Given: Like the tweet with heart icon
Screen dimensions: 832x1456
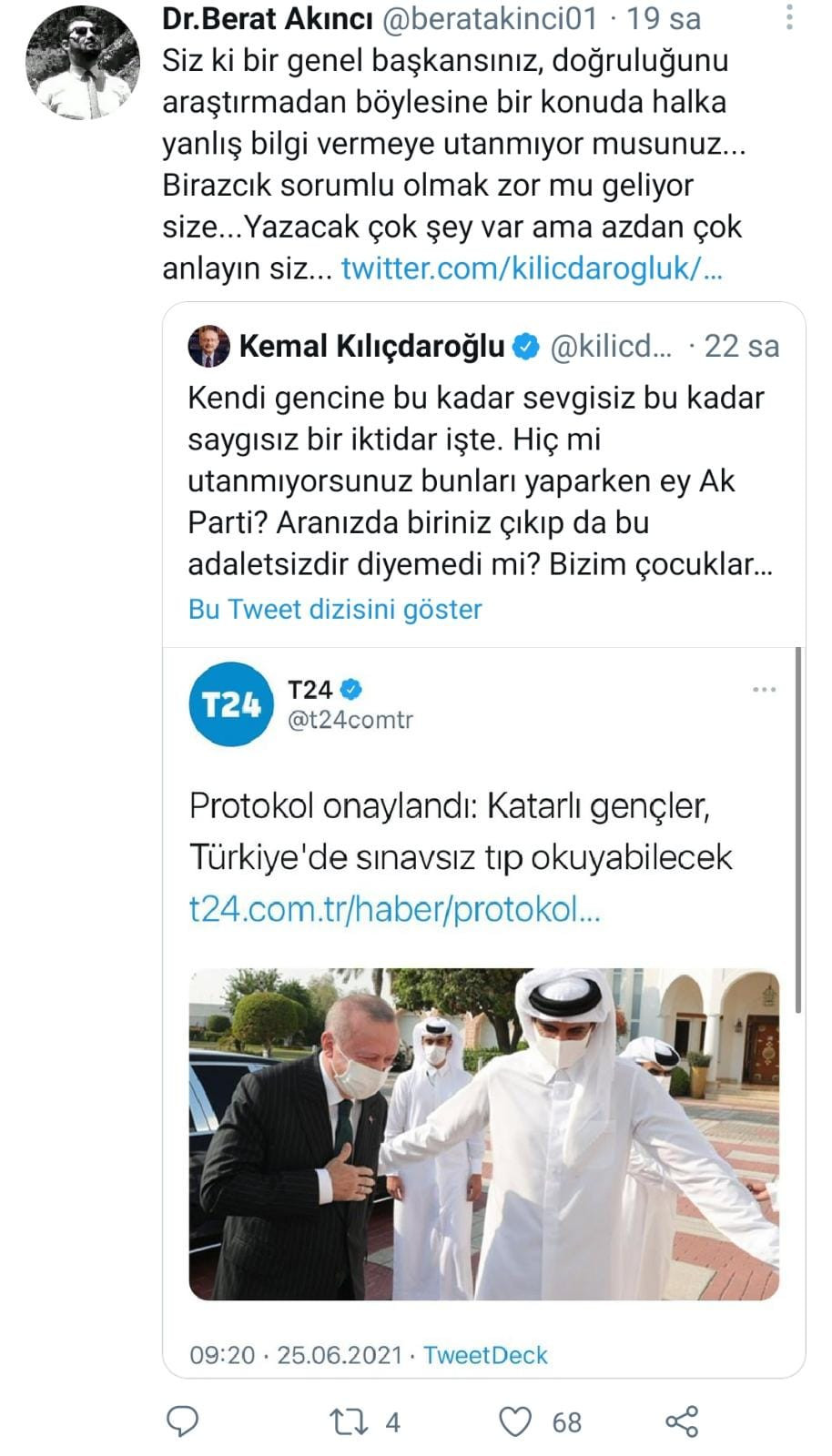Looking at the screenshot, I should click(516, 1421).
